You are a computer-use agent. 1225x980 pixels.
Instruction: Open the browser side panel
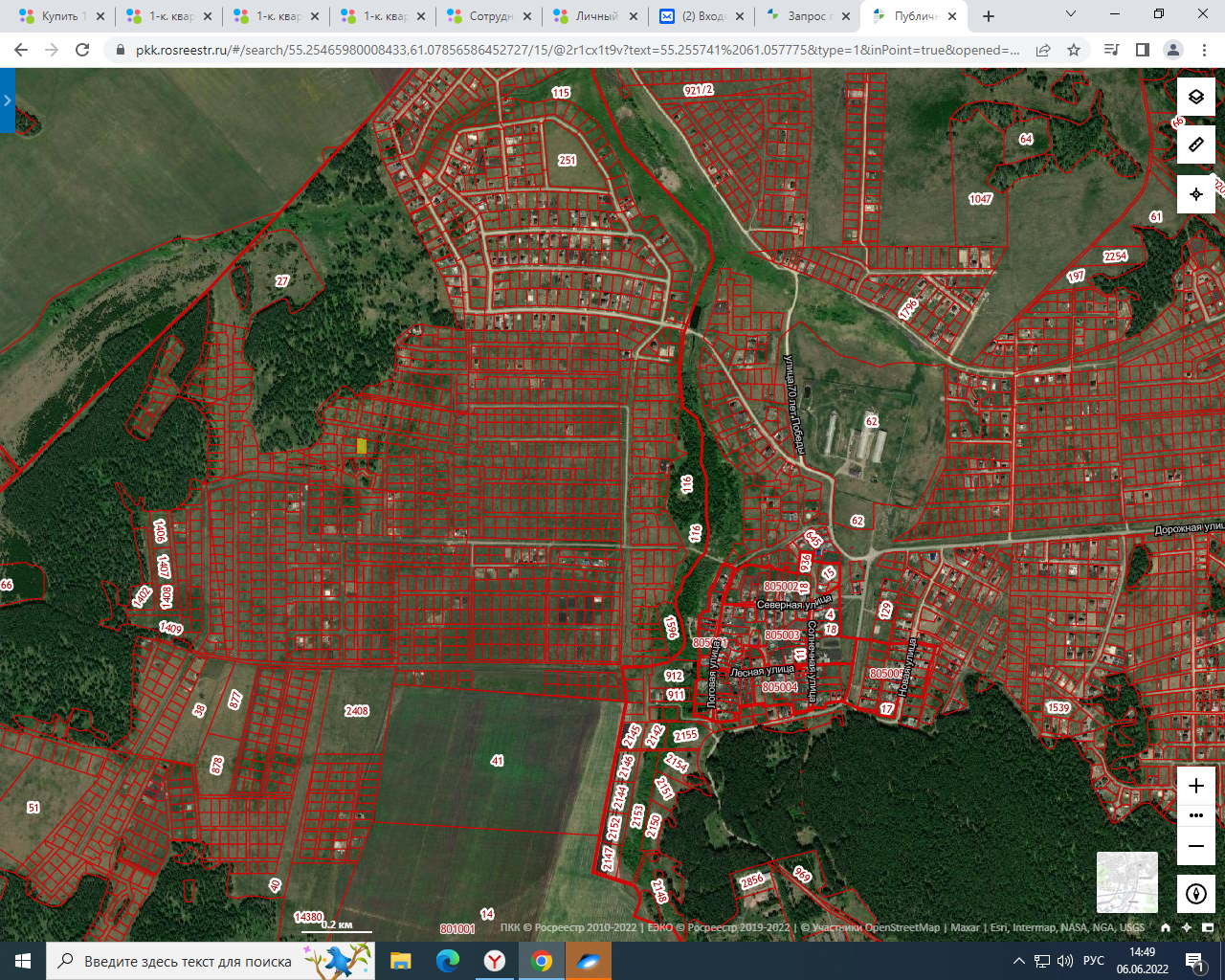(x=1142, y=50)
